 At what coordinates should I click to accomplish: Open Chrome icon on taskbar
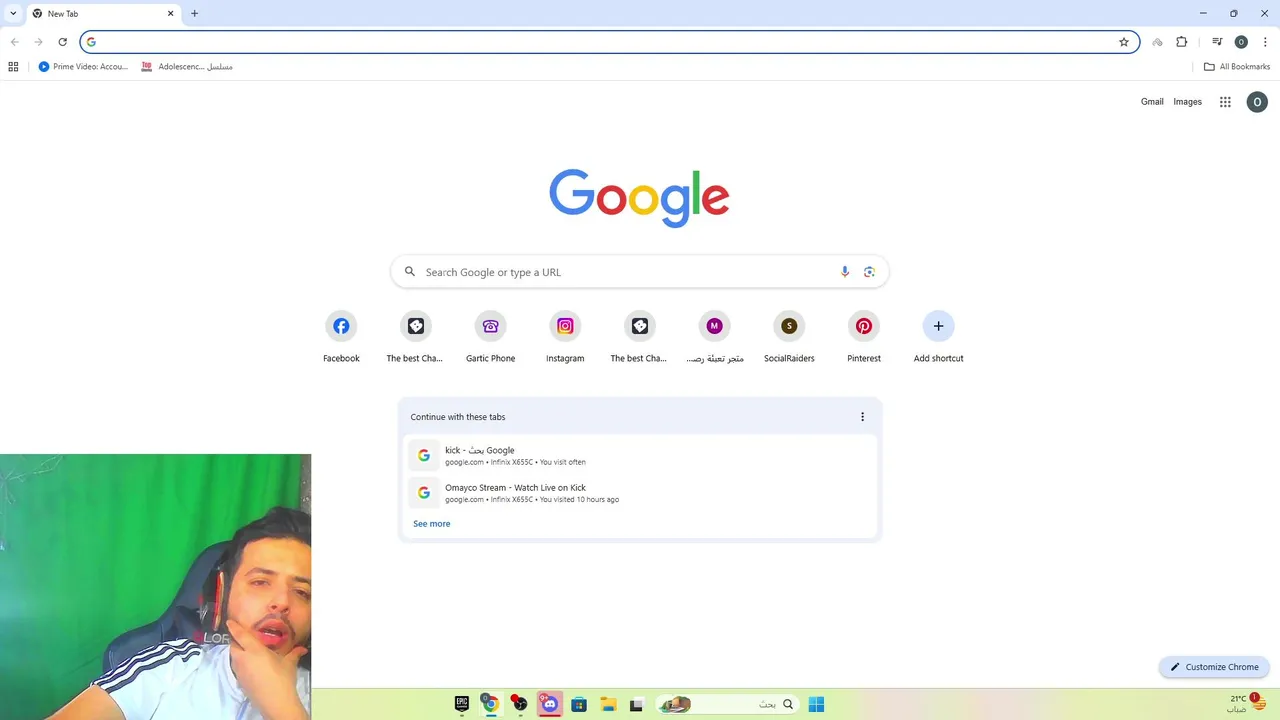(490, 704)
